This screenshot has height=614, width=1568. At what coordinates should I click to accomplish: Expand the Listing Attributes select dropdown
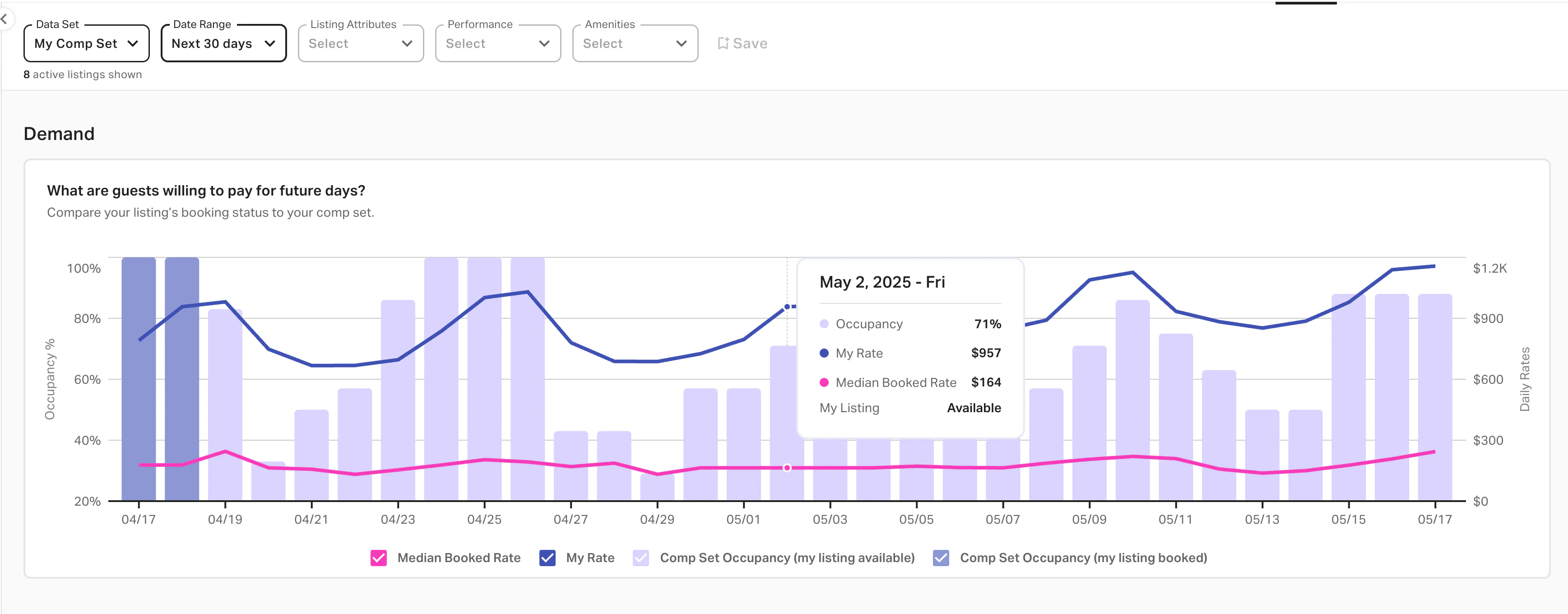361,43
